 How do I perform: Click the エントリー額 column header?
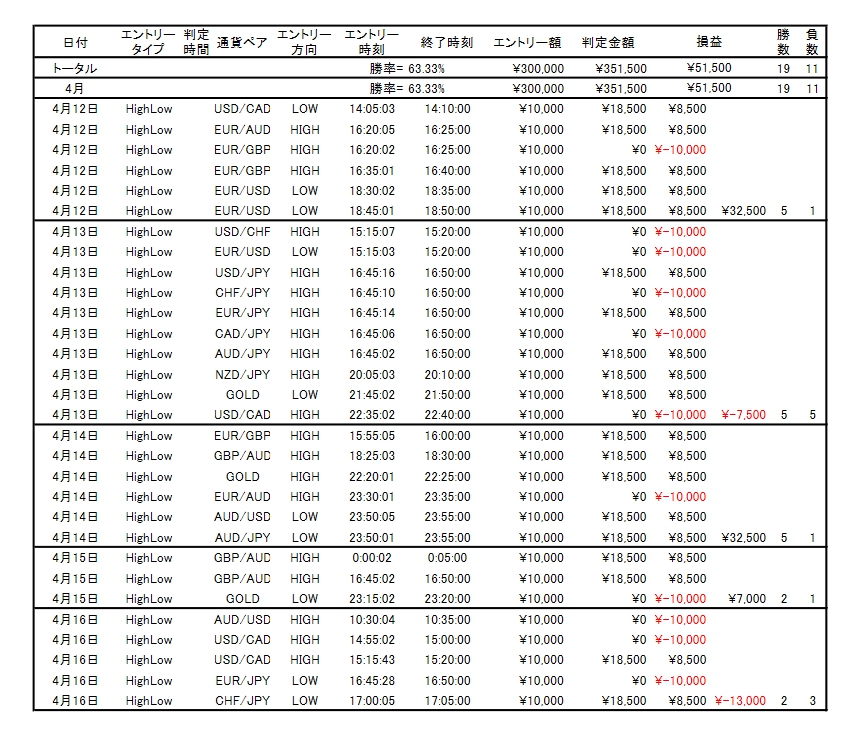[x=527, y=42]
